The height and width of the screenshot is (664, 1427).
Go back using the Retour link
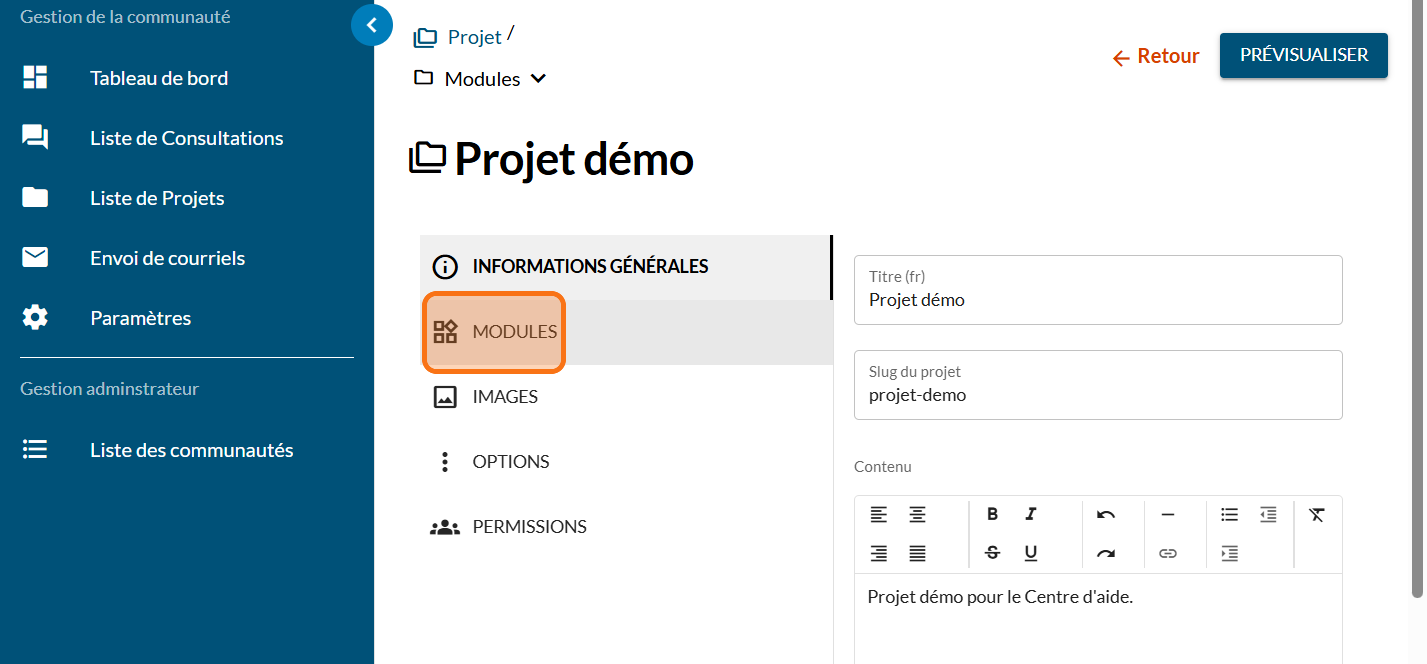1156,57
